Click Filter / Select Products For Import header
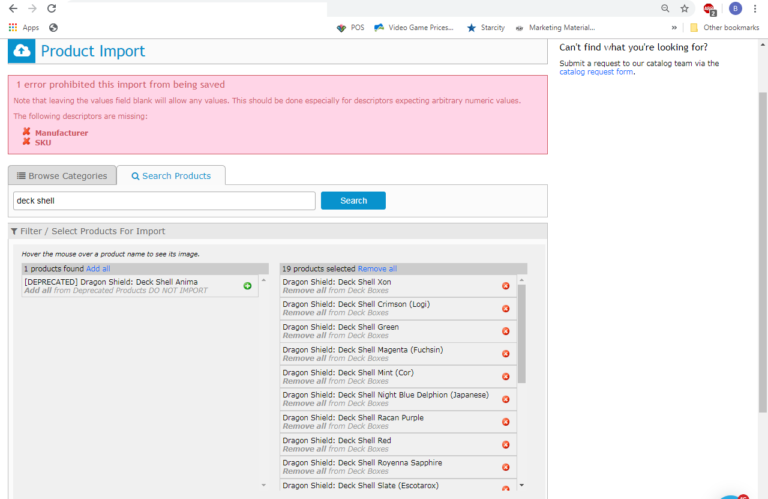 (278, 231)
